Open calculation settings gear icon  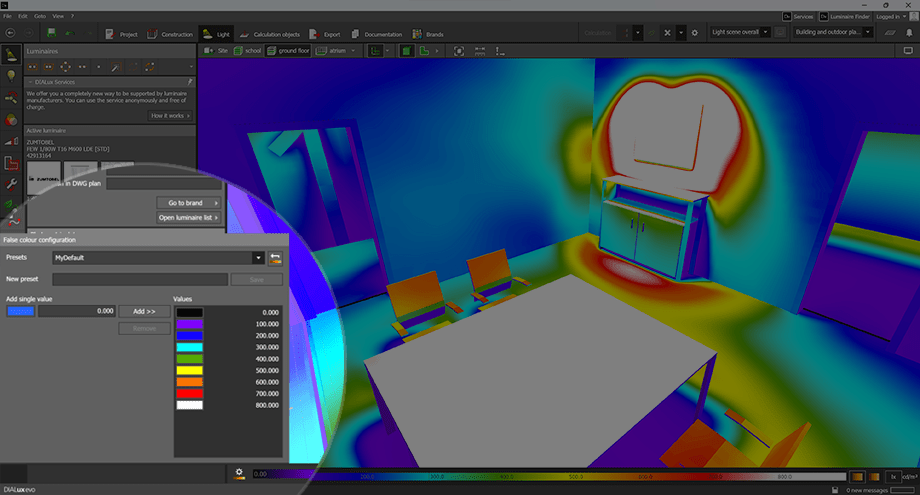[694, 33]
